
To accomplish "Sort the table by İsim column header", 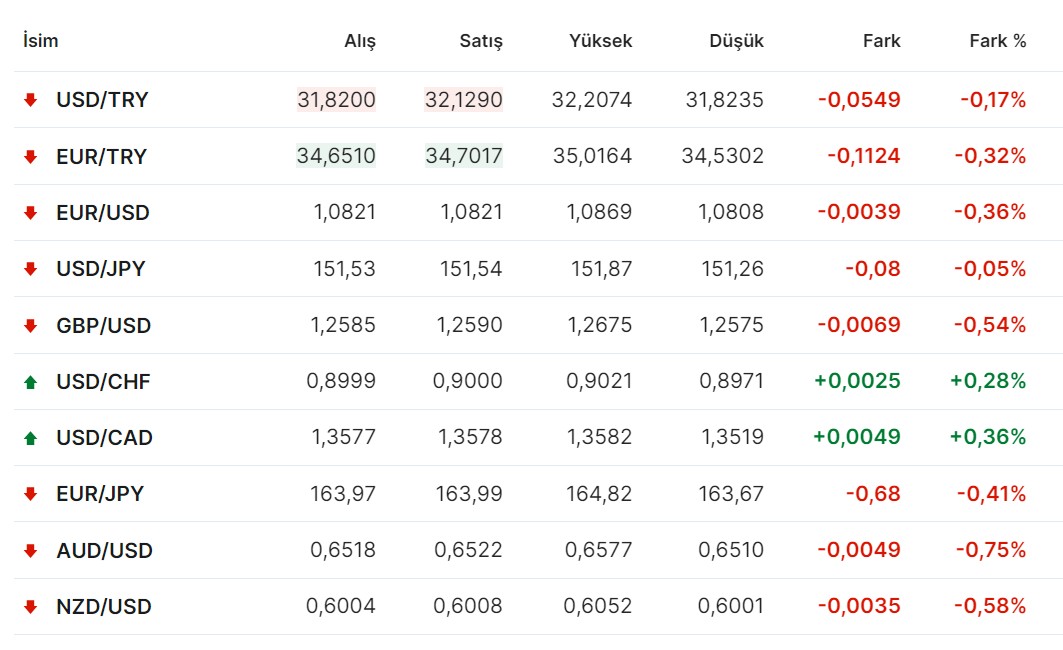I will coord(40,41).
